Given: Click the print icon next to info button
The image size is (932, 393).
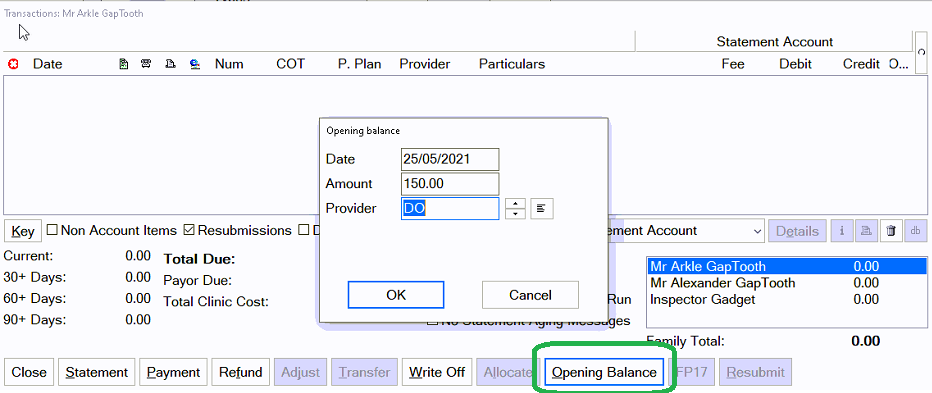Looking at the screenshot, I should 866,231.
